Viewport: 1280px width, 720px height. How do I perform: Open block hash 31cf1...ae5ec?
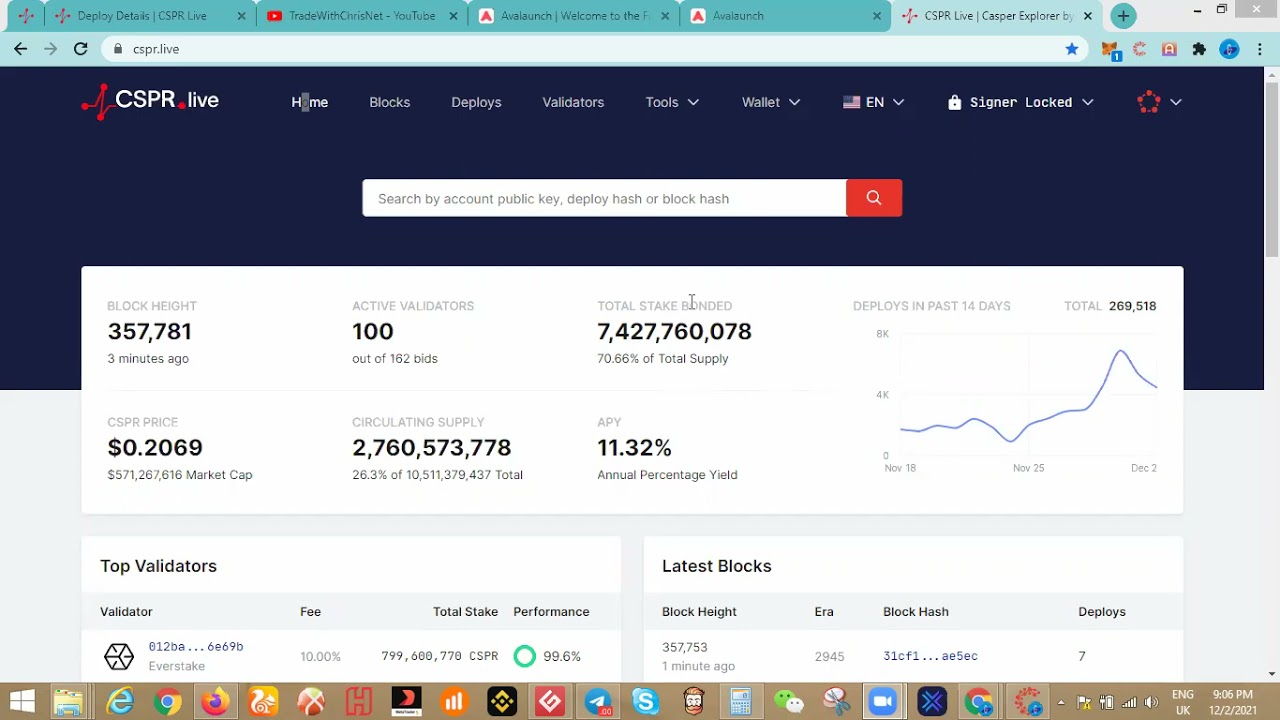[930, 656]
